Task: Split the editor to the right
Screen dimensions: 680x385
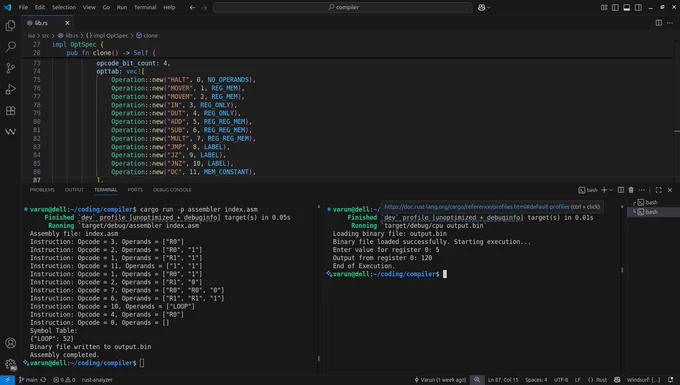Action: 658,23
